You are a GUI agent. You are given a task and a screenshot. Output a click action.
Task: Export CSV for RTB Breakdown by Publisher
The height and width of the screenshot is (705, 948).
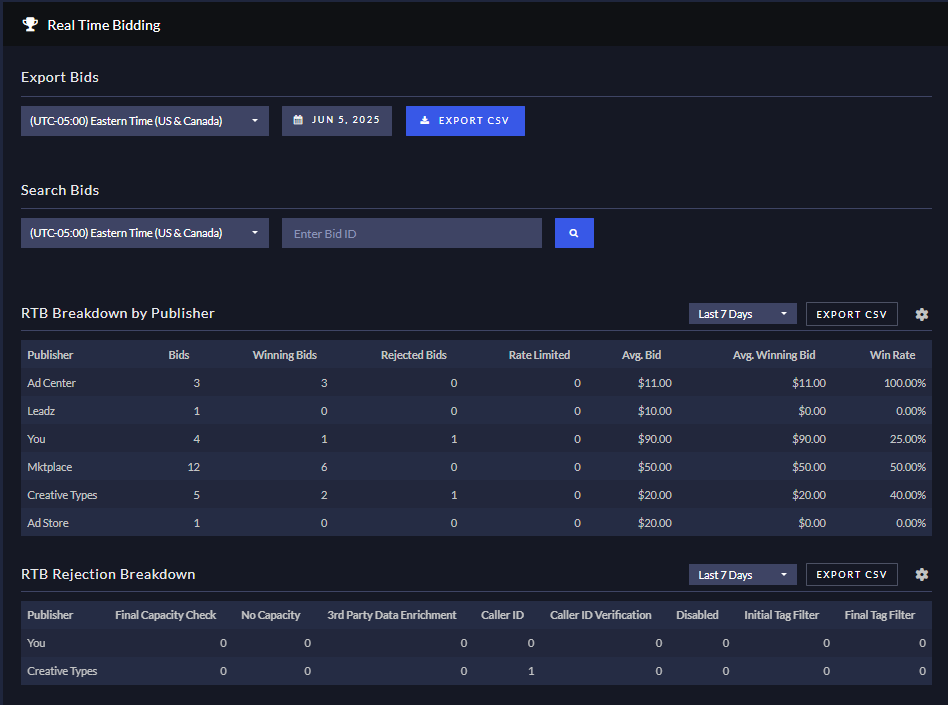coord(851,314)
